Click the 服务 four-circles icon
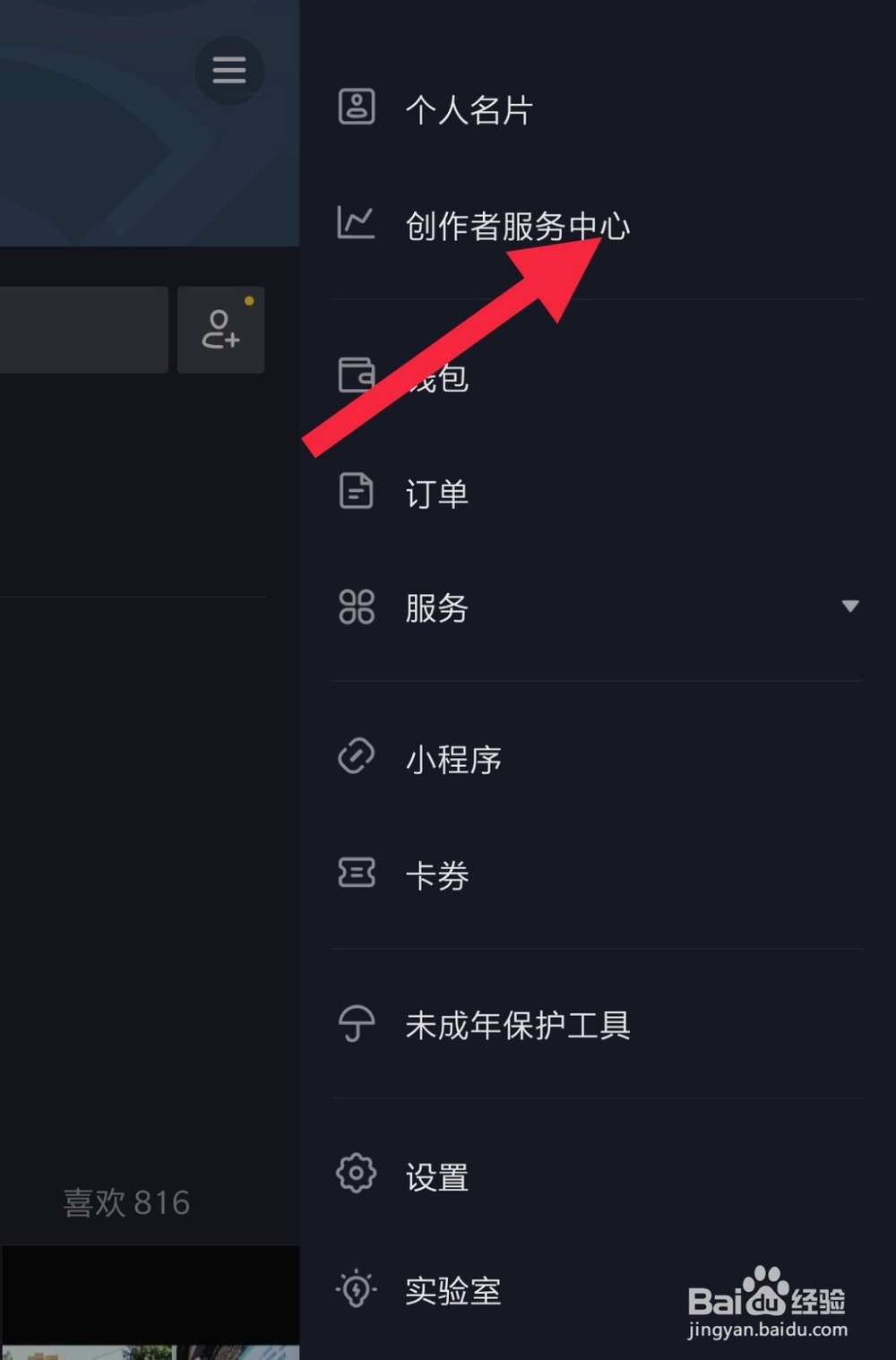 [357, 607]
